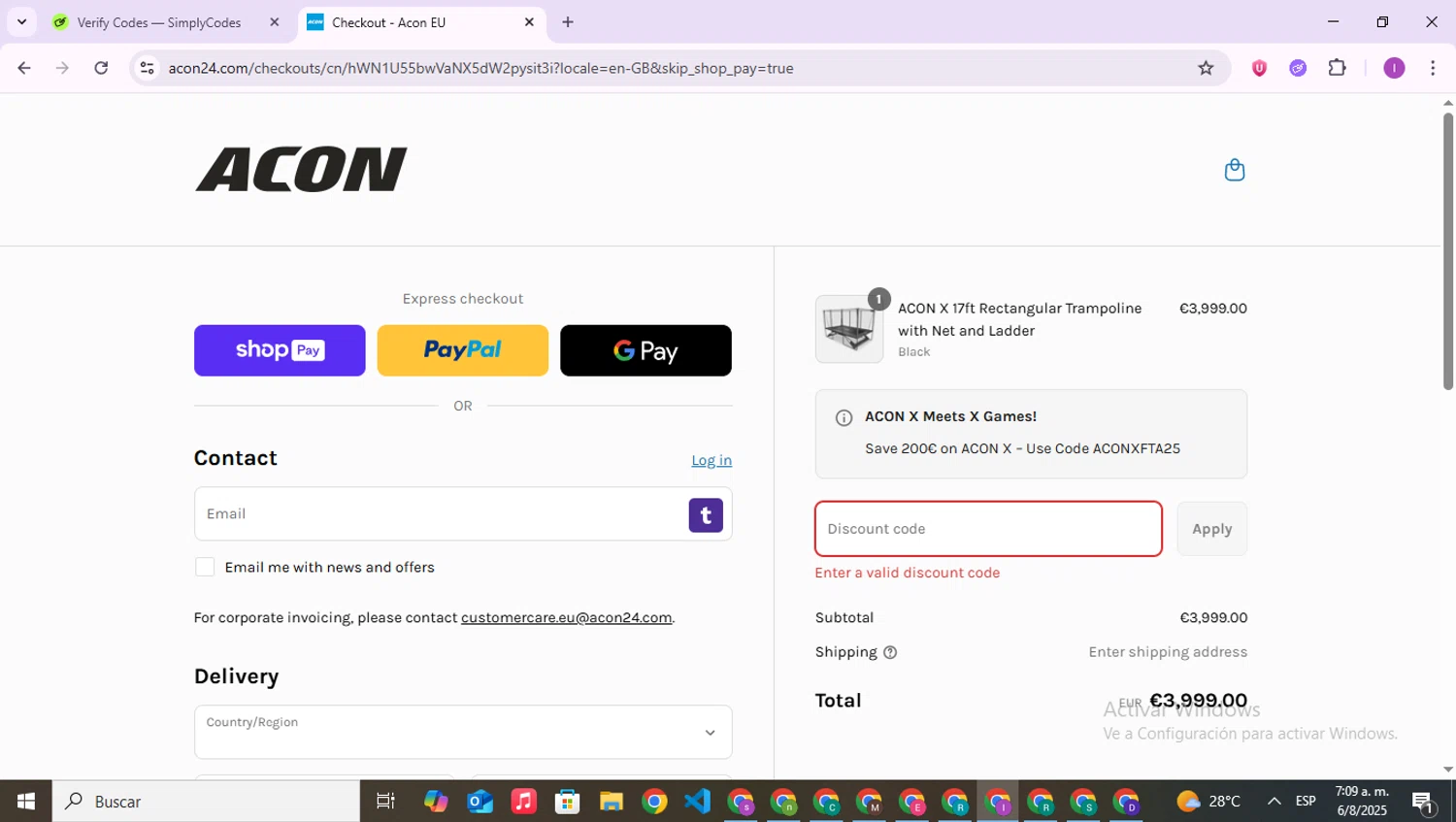Open a new browser tab

click(568, 22)
